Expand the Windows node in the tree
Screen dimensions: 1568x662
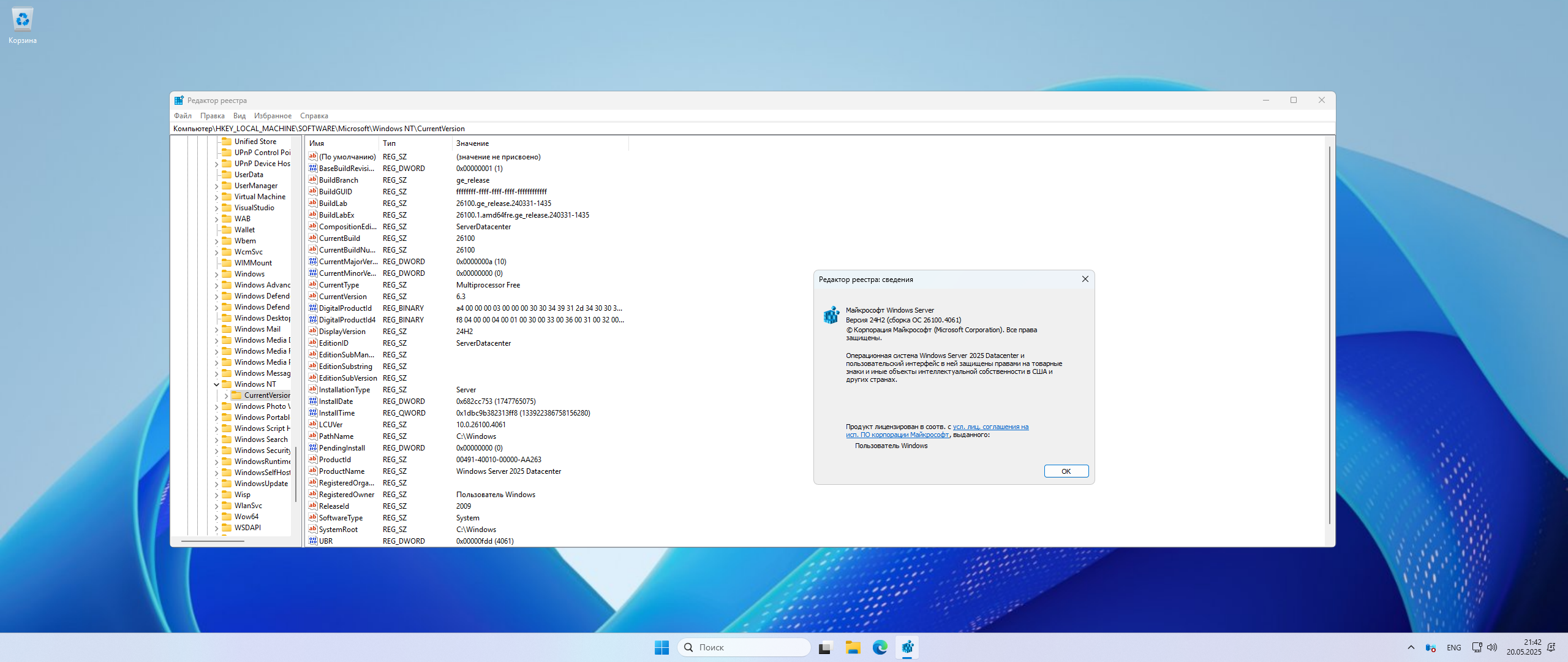point(217,273)
